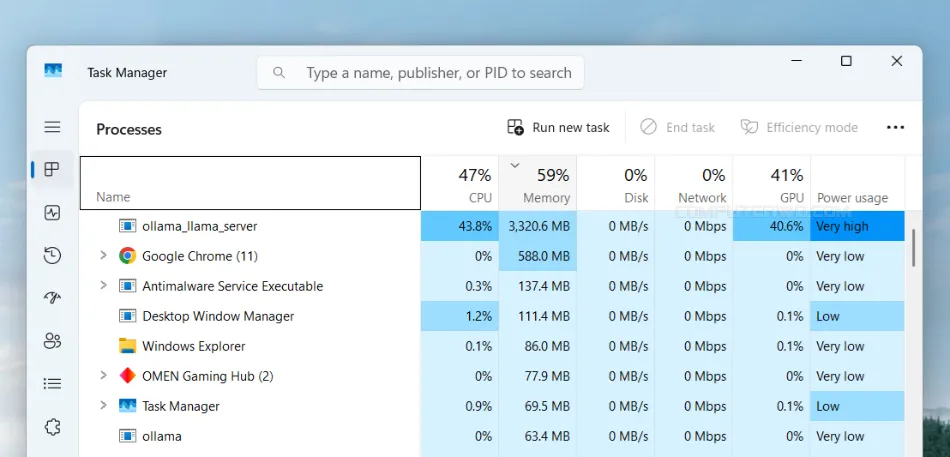950x457 pixels.
Task: Click the 86.0 MB memory cell
Action: pos(538,346)
